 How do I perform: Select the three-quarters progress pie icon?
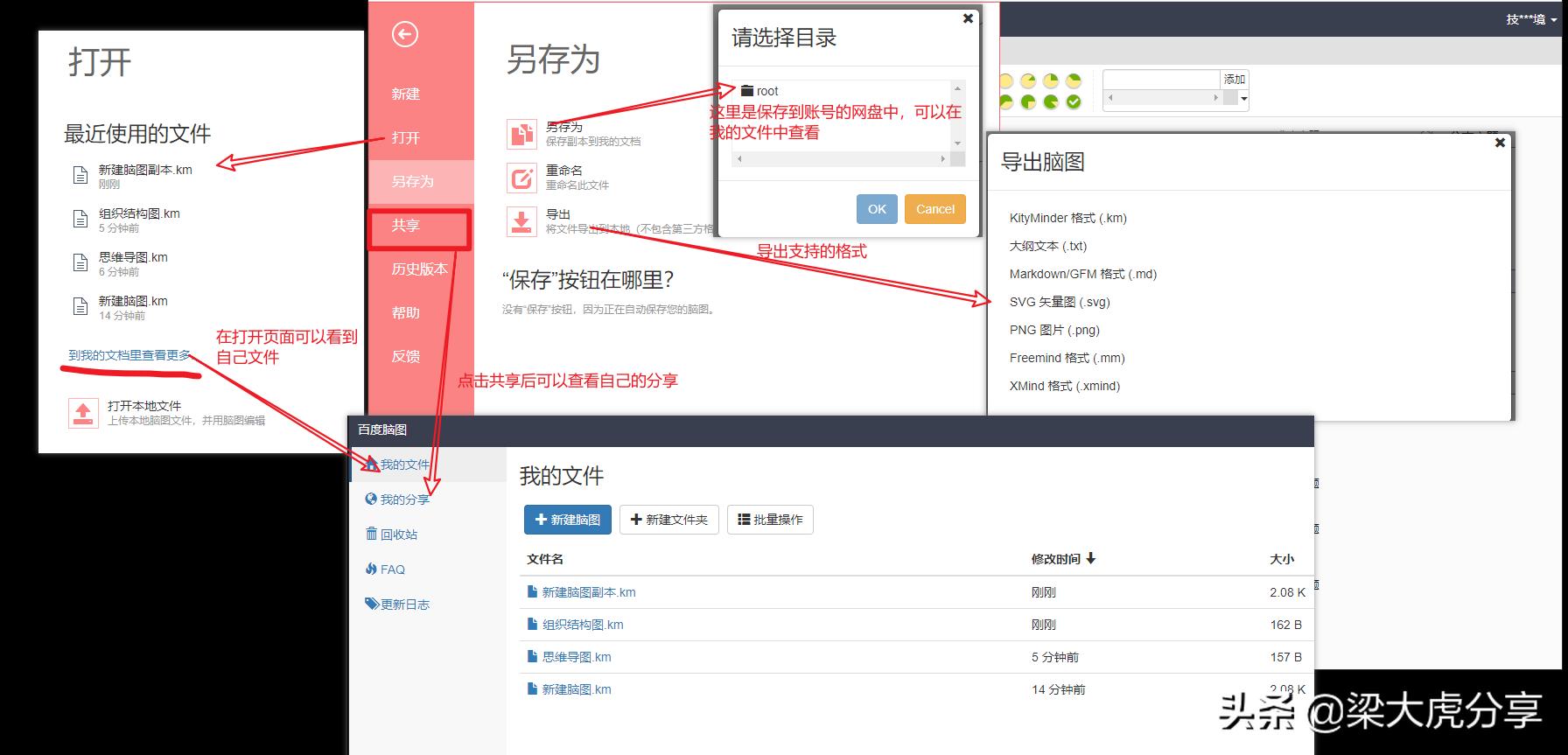(x=1028, y=101)
